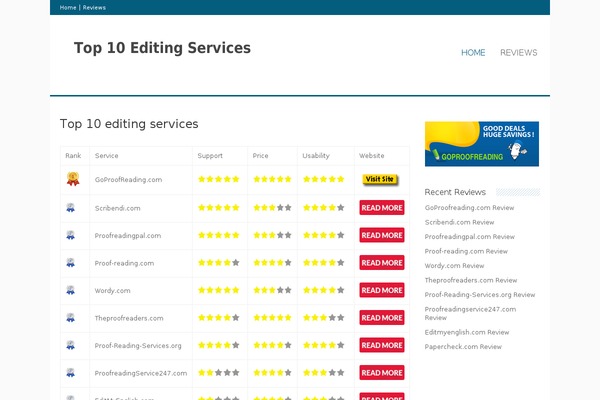Click the Theproofreaders.com service name in table
Viewport: 600px width, 400px height.
pyautogui.click(x=129, y=318)
